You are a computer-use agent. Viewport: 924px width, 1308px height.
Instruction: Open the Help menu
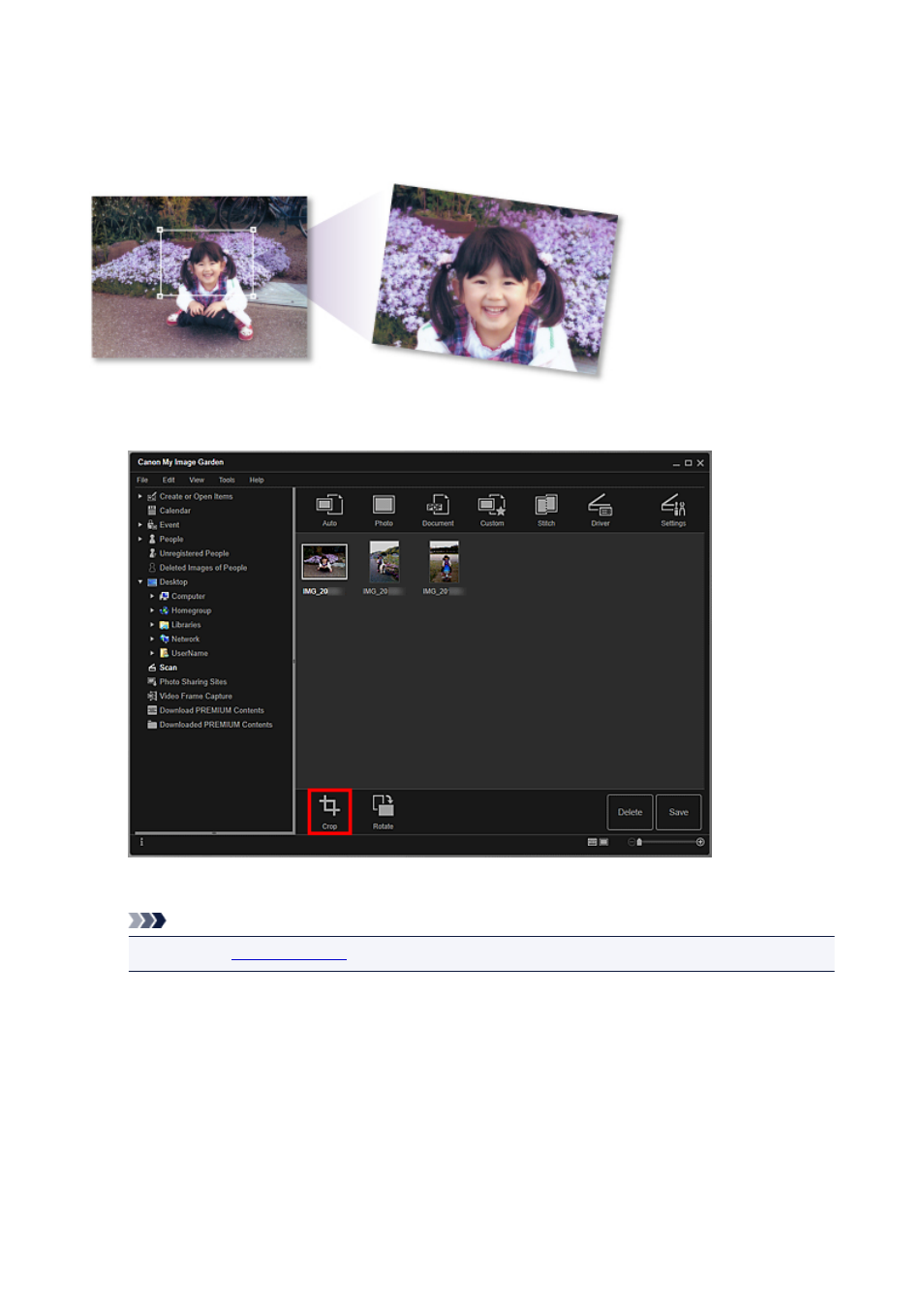pos(257,480)
